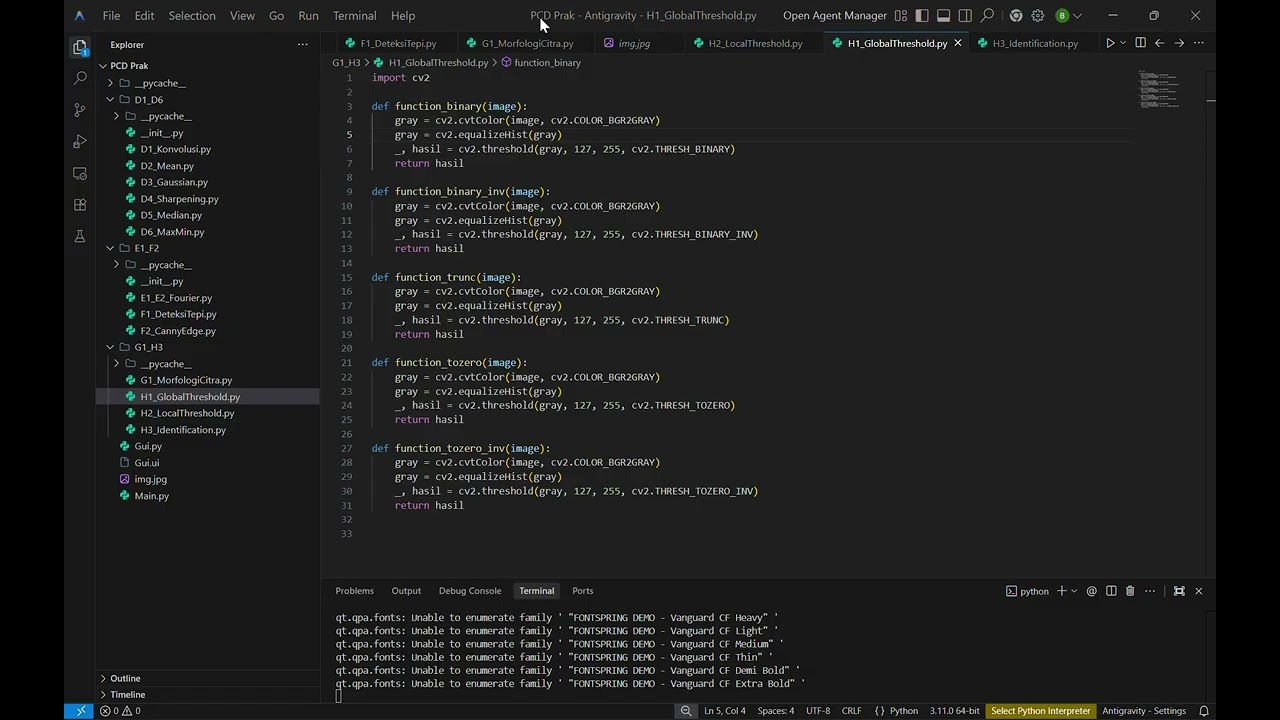The height and width of the screenshot is (720, 1280).
Task: Toggle bottom panel visibility in title bar
Action: click(x=943, y=16)
